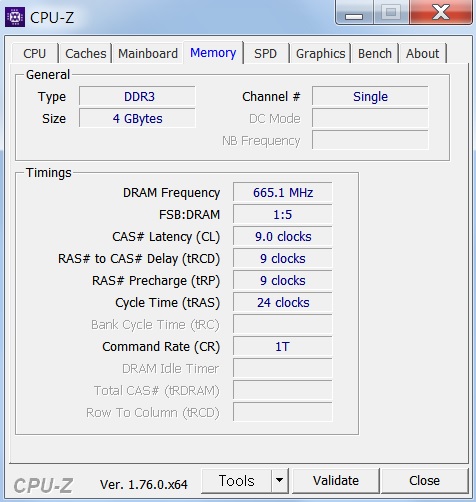Screen dimensions: 476x502
Task: Click the CAS# Latency value field
Action: [x=283, y=236]
